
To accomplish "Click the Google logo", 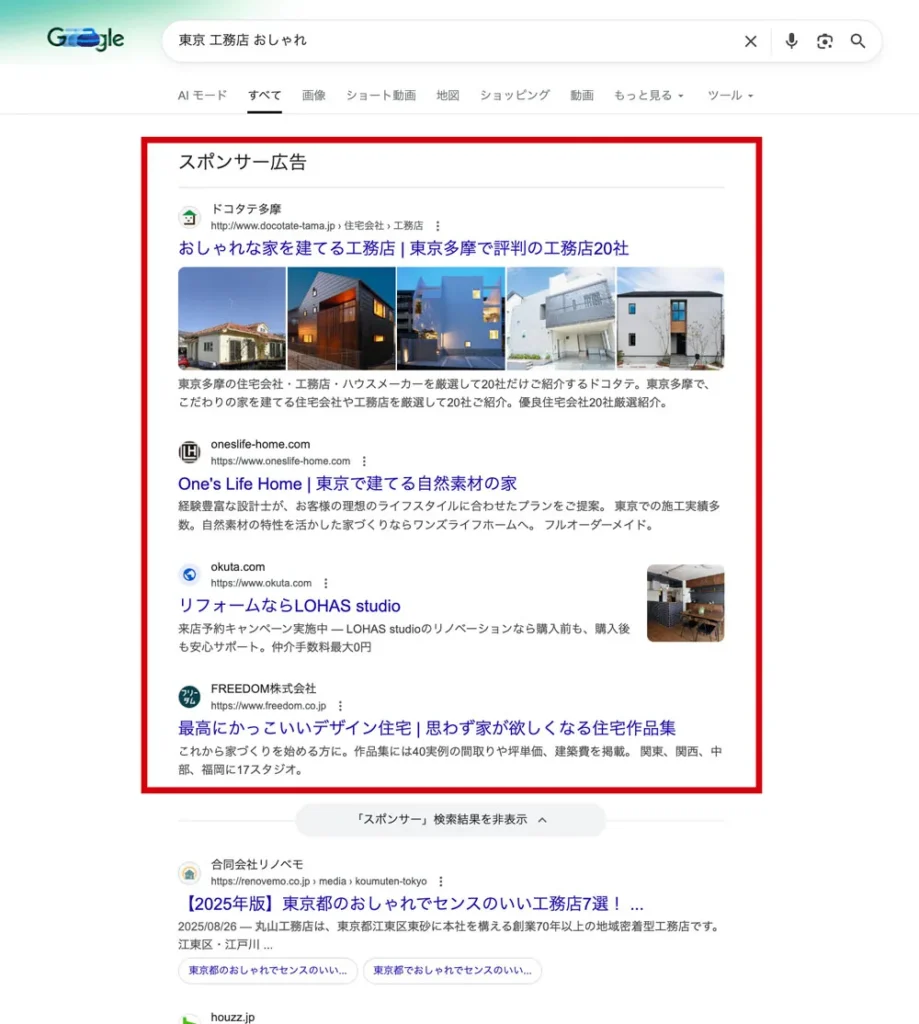I will click(x=86, y=39).
